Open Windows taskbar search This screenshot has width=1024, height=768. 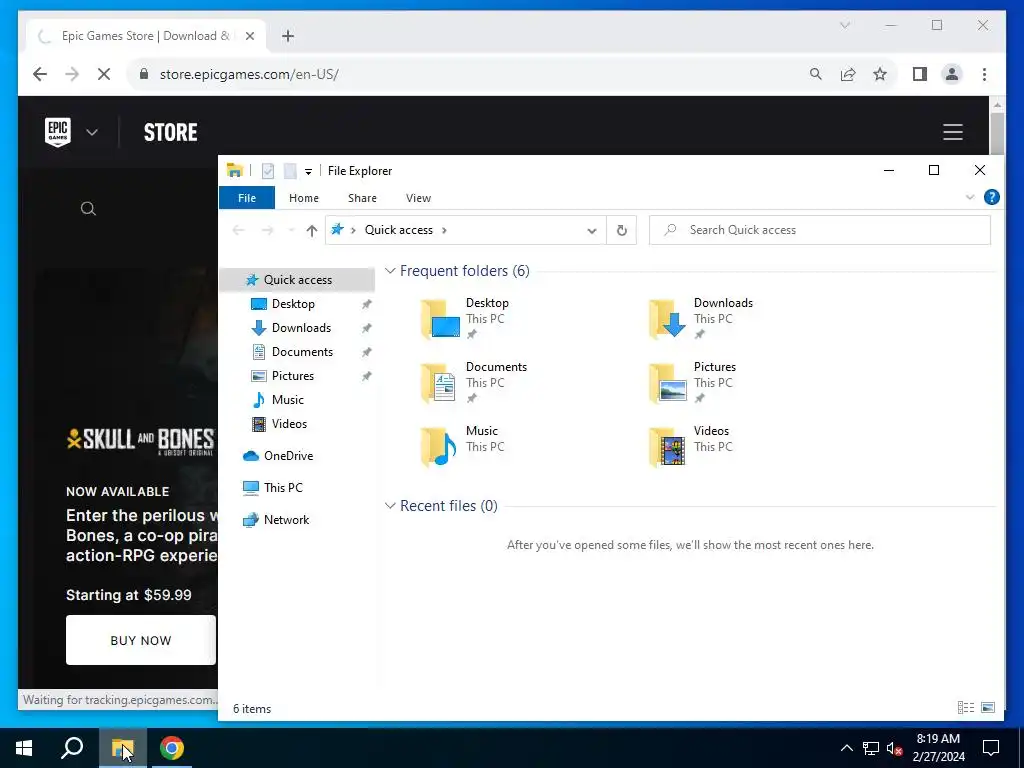(72, 748)
